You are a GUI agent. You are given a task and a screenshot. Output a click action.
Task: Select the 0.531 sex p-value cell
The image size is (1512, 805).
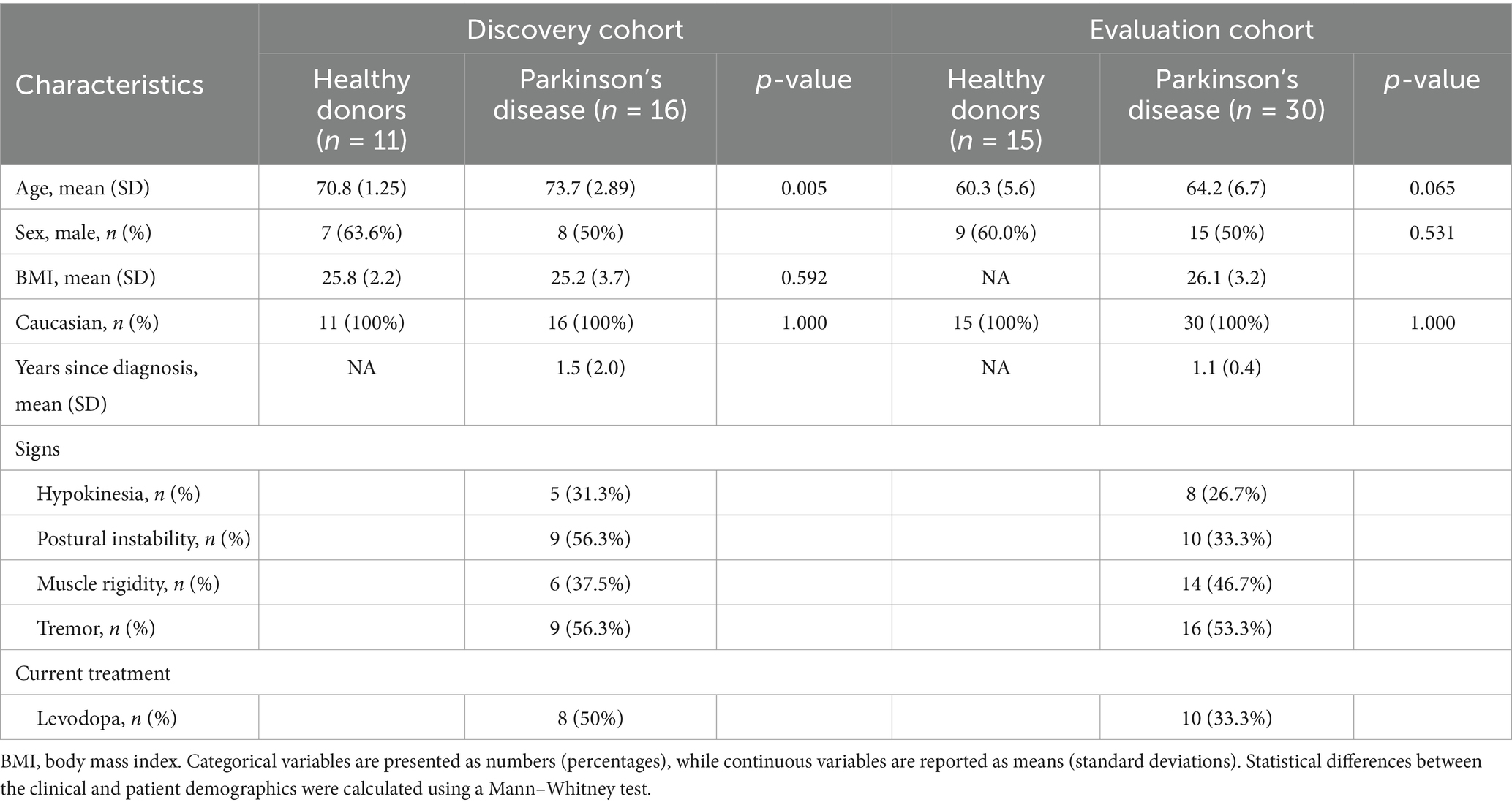1432,233
